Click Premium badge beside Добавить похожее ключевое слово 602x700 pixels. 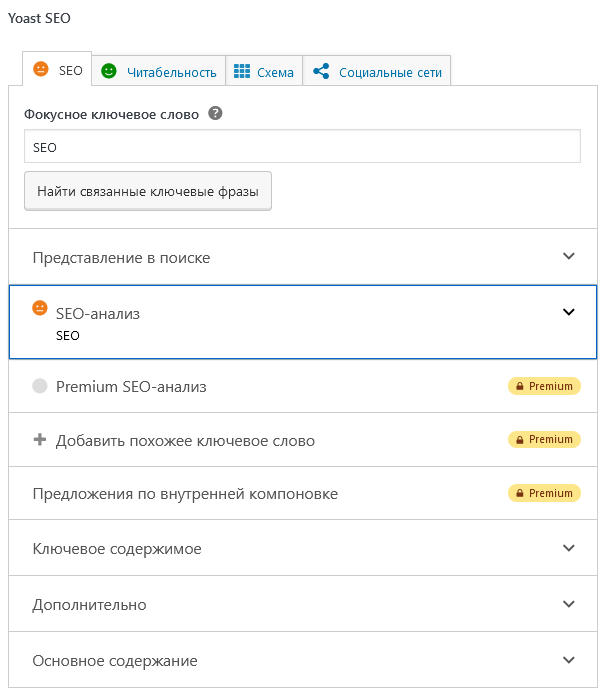544,440
